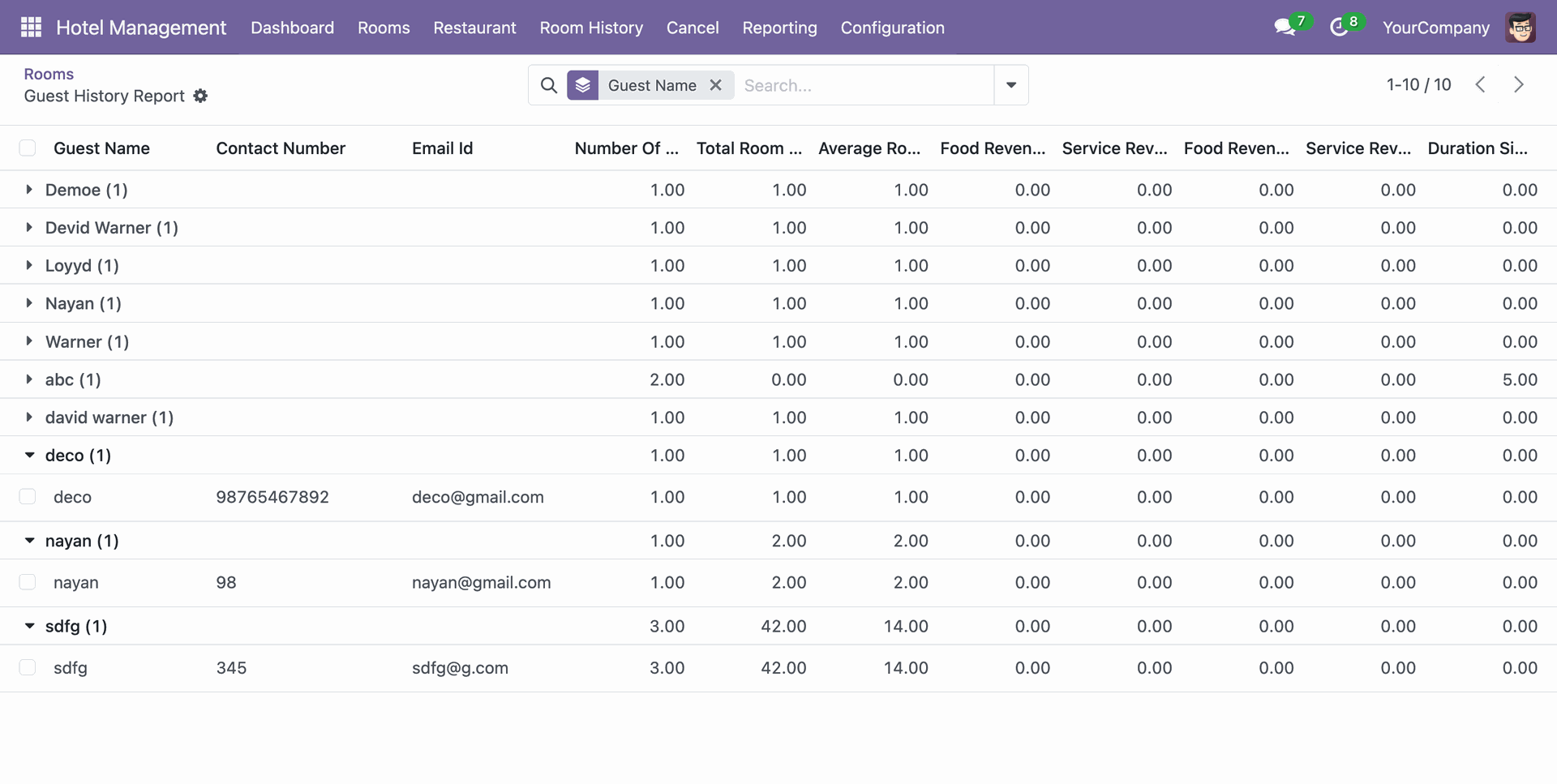Open the Guest History Report gear settings

tap(200, 96)
